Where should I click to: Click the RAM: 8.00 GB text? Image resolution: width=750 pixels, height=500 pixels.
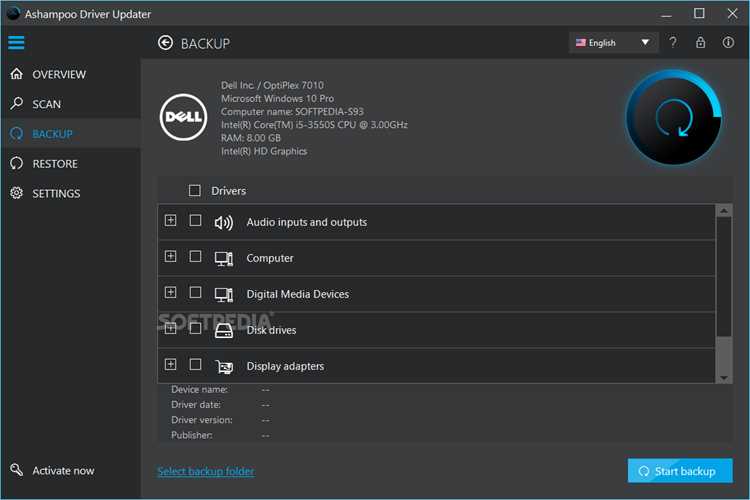tap(251, 138)
